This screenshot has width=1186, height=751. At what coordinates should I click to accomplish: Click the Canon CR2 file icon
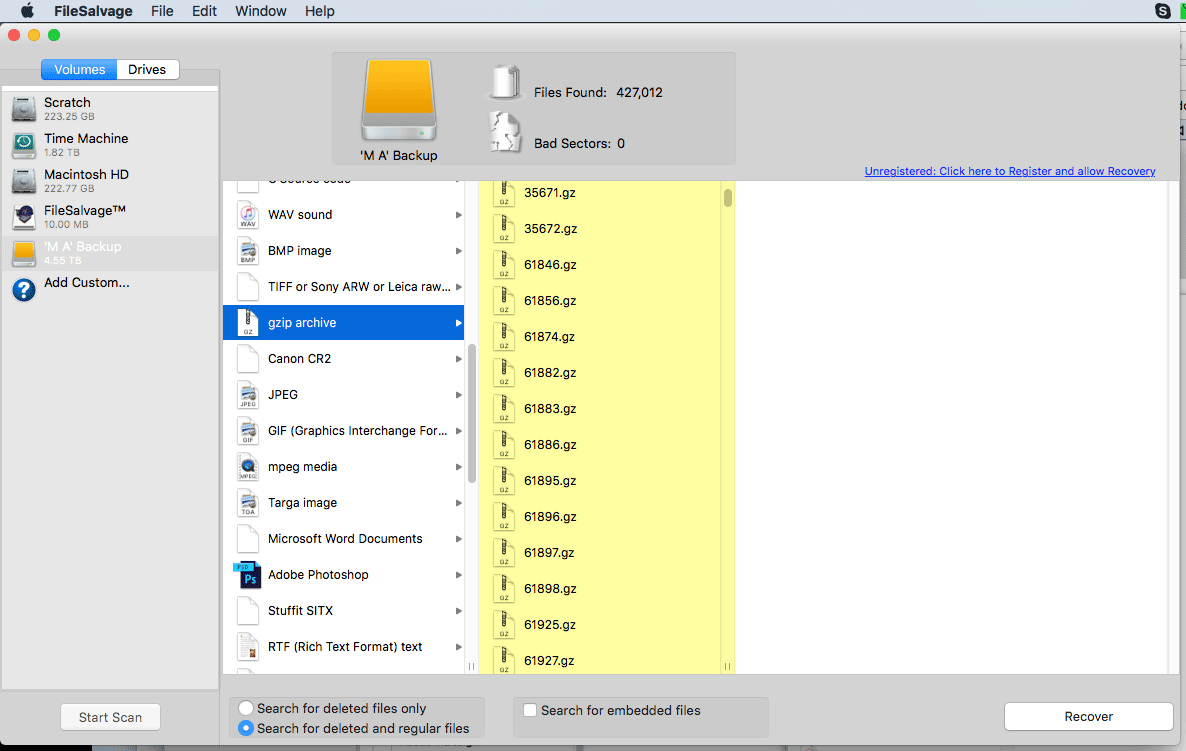[x=248, y=358]
